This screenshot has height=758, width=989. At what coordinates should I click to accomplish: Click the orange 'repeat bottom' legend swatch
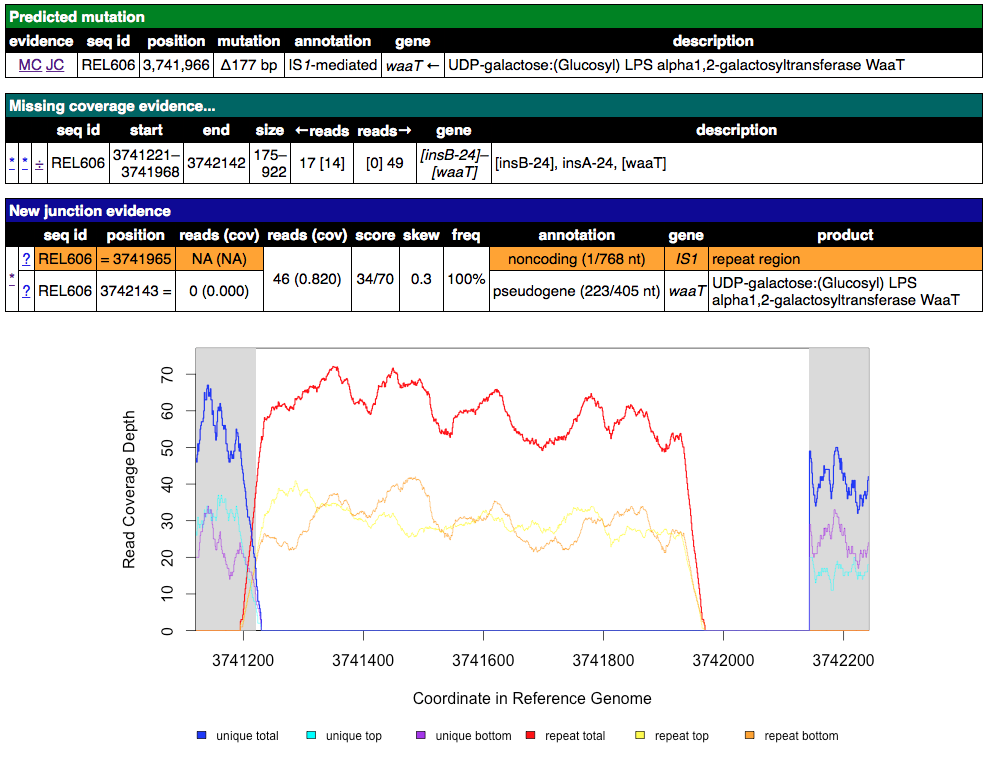751,736
